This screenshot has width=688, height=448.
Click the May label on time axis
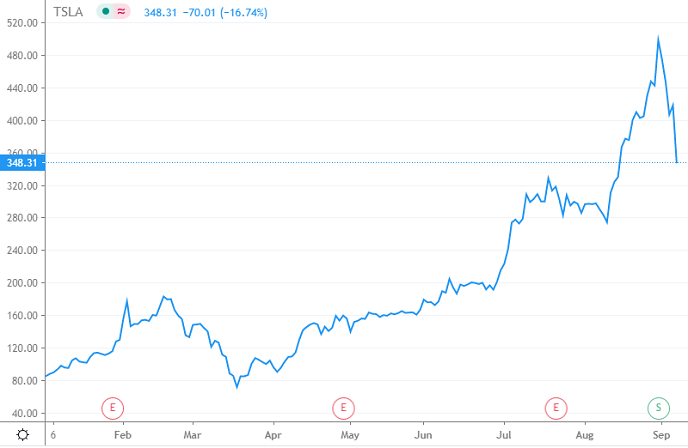coord(350,435)
